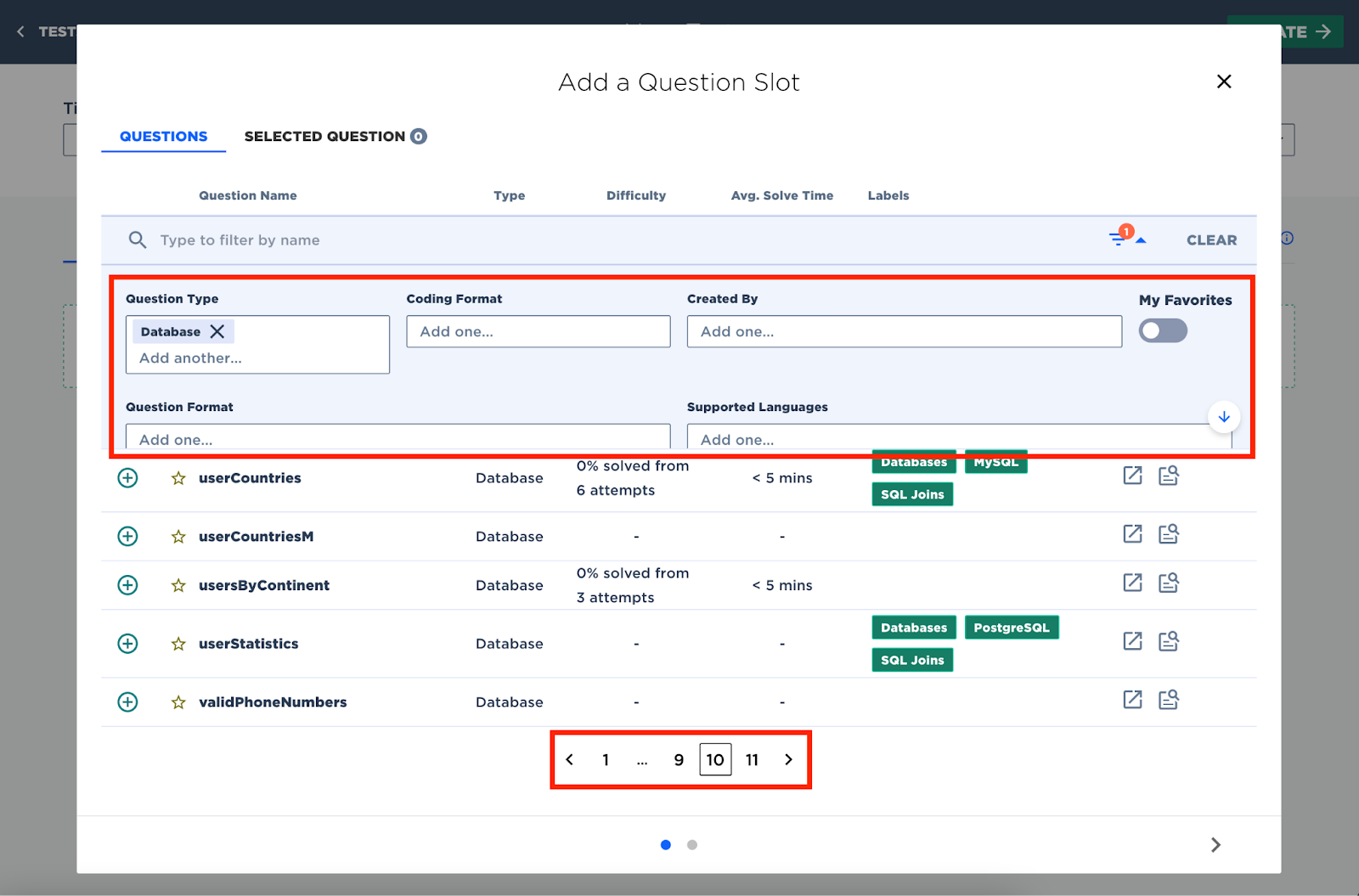The height and width of the screenshot is (896, 1359).
Task: Click the SQL Joins label on userCountries
Action: click(912, 494)
